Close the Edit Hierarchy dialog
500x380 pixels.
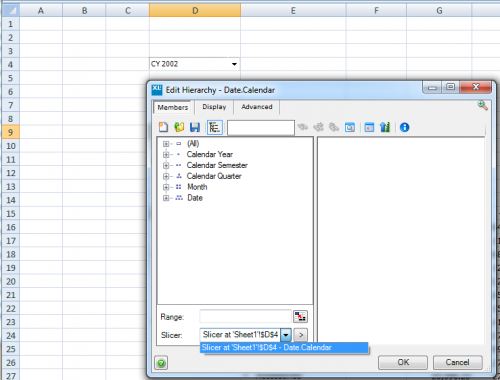476,87
